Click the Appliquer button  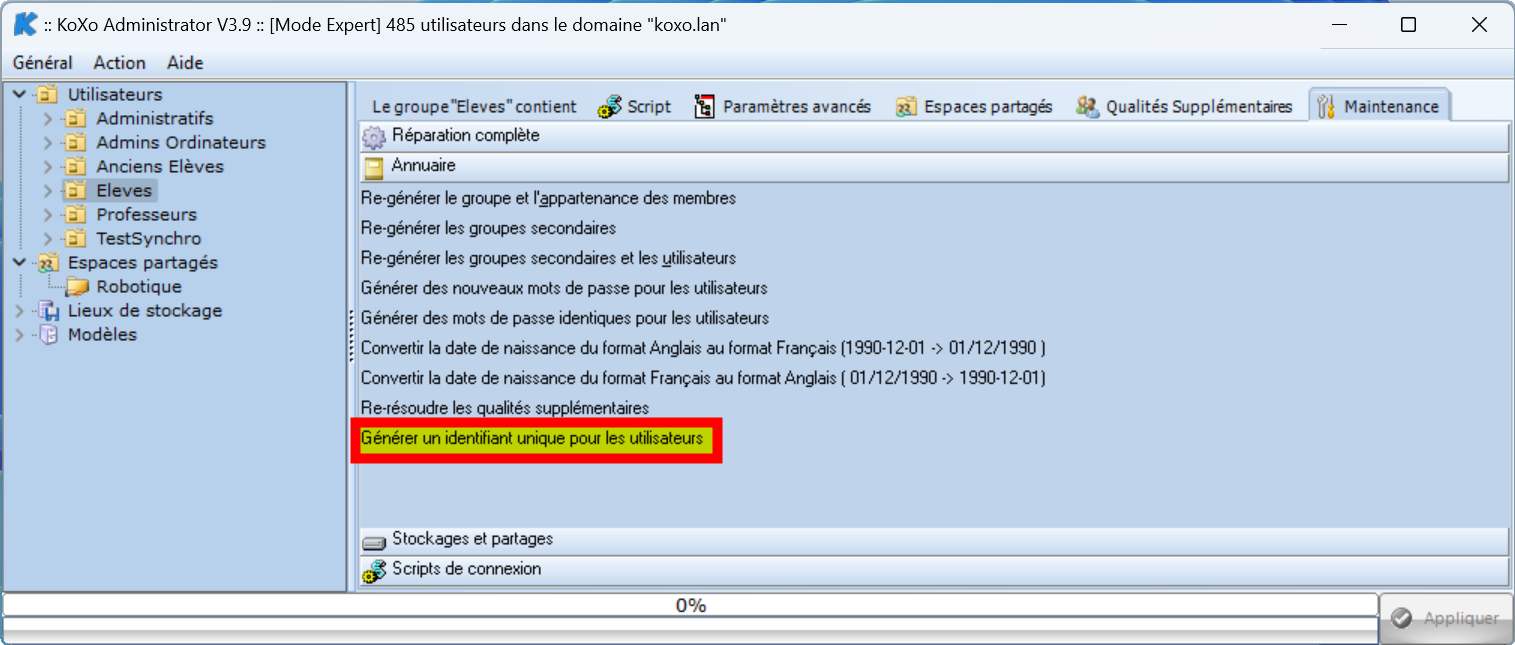1446,619
